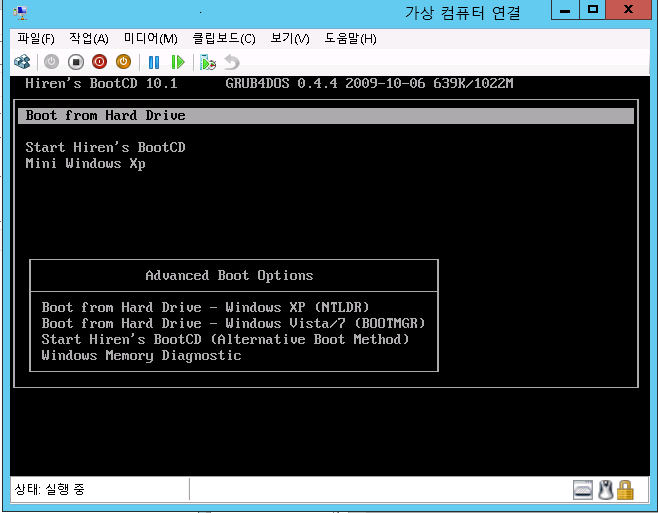
Task: Open the 도움말(H) menu
Action: coord(350,39)
